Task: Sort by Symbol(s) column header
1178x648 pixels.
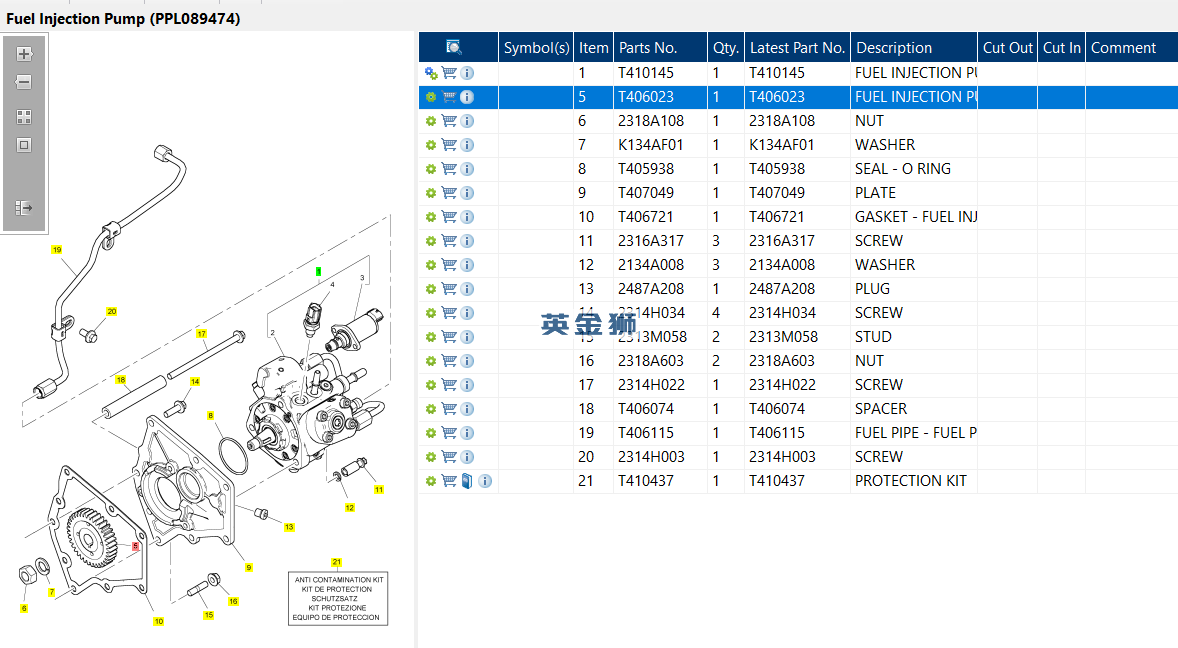Action: (536, 47)
